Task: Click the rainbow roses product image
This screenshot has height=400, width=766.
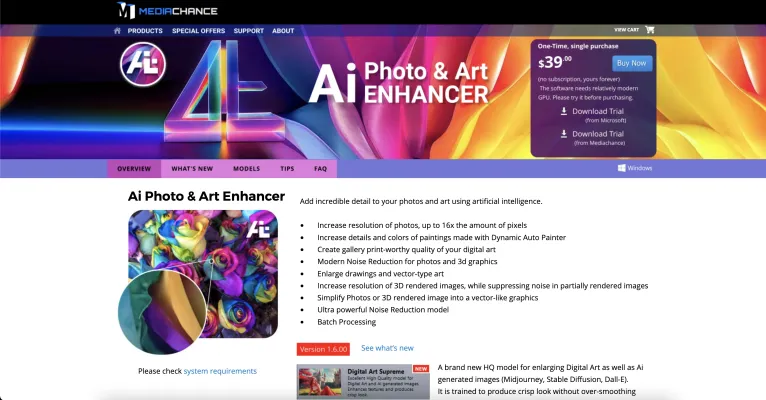Action: pyautogui.click(x=203, y=274)
